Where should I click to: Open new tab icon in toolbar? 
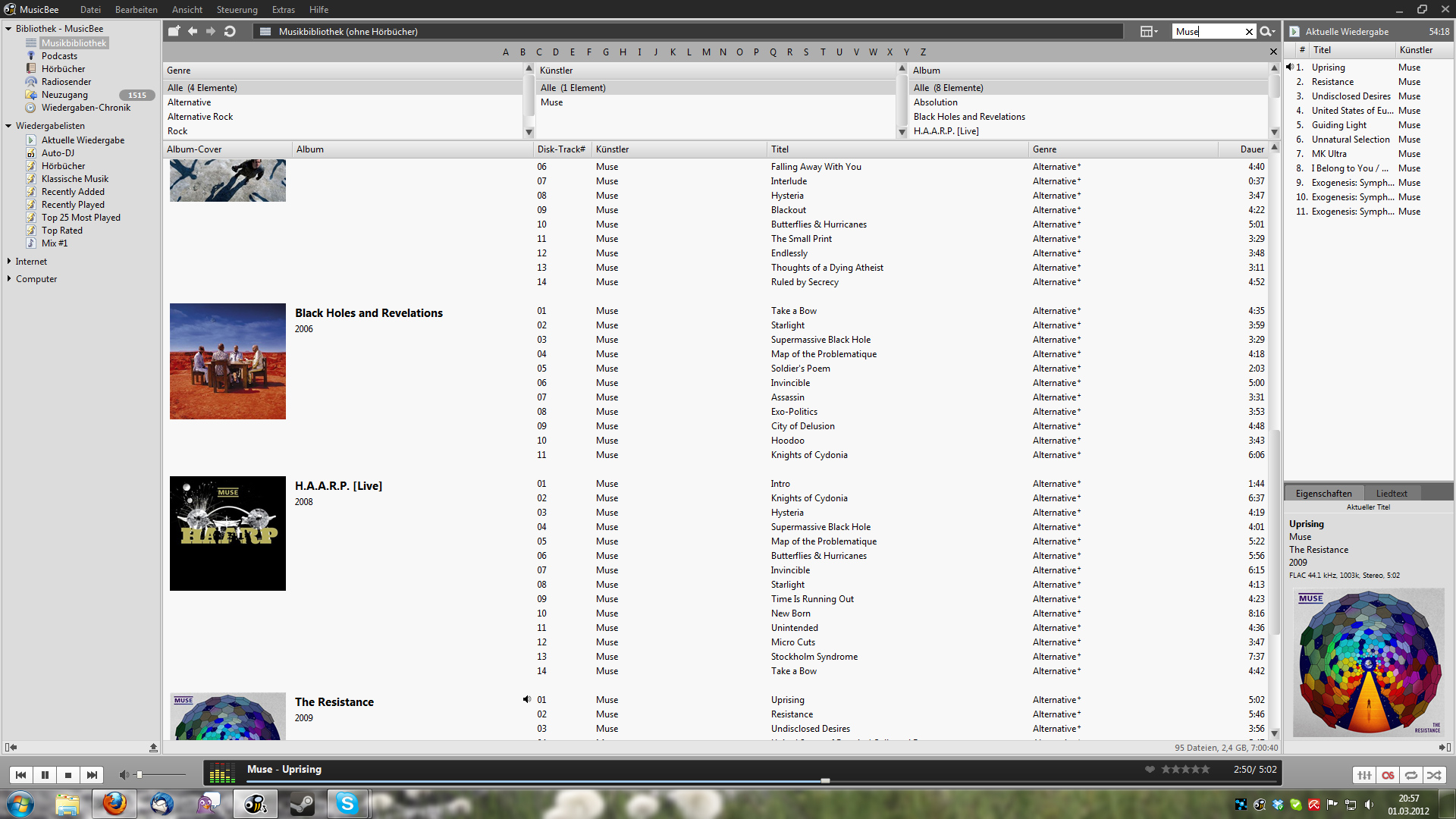tap(174, 31)
